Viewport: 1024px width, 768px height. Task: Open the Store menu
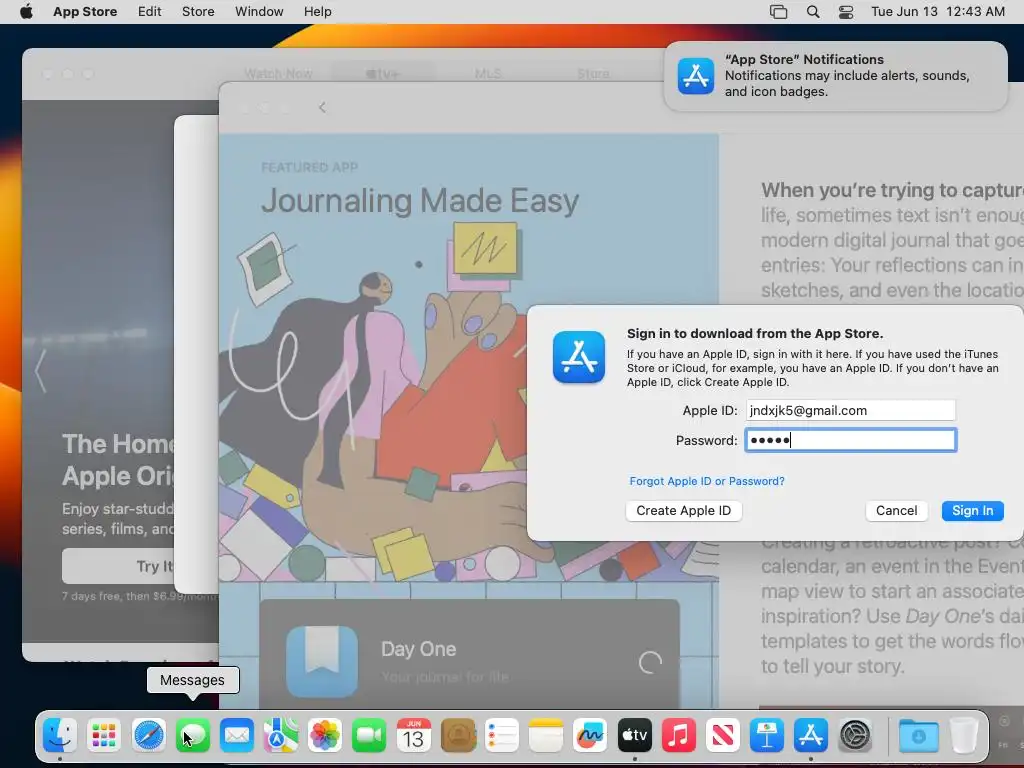click(x=198, y=12)
